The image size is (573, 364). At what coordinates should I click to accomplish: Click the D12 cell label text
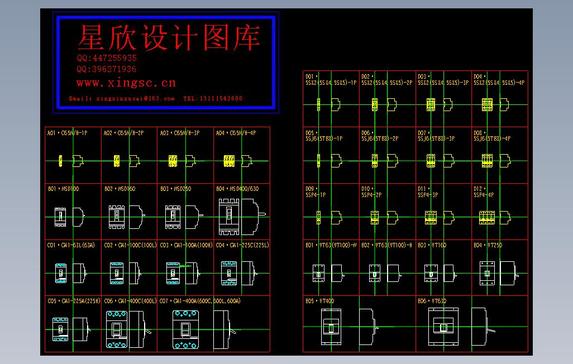pos(484,192)
